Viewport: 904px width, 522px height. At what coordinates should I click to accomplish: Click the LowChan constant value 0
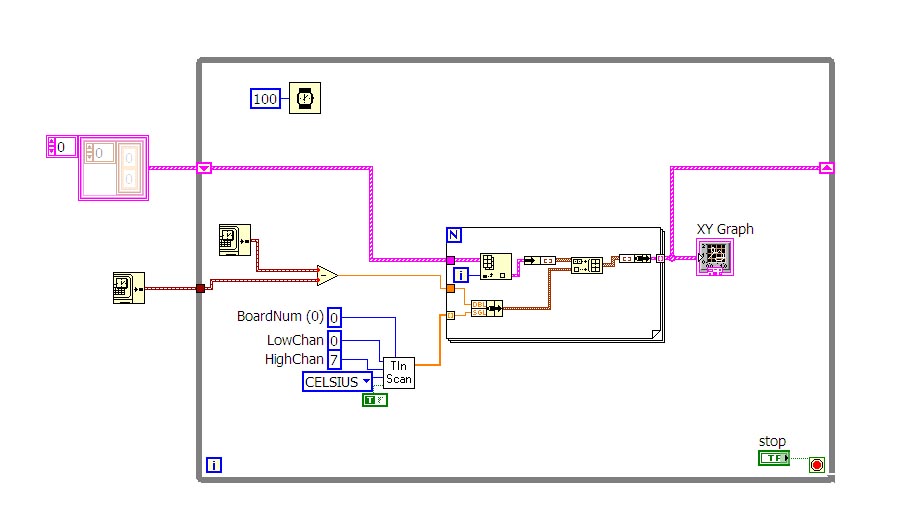pos(334,340)
